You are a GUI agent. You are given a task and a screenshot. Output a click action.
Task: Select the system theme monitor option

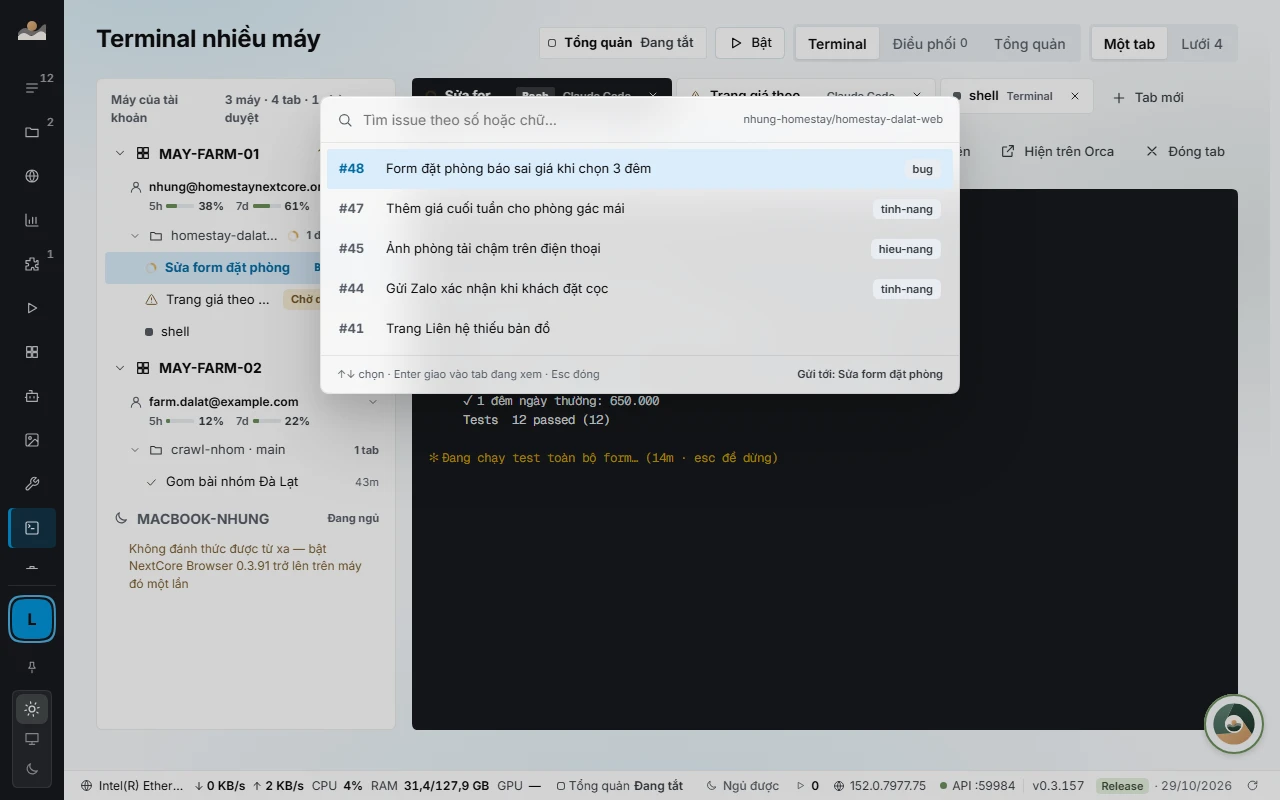click(32, 739)
